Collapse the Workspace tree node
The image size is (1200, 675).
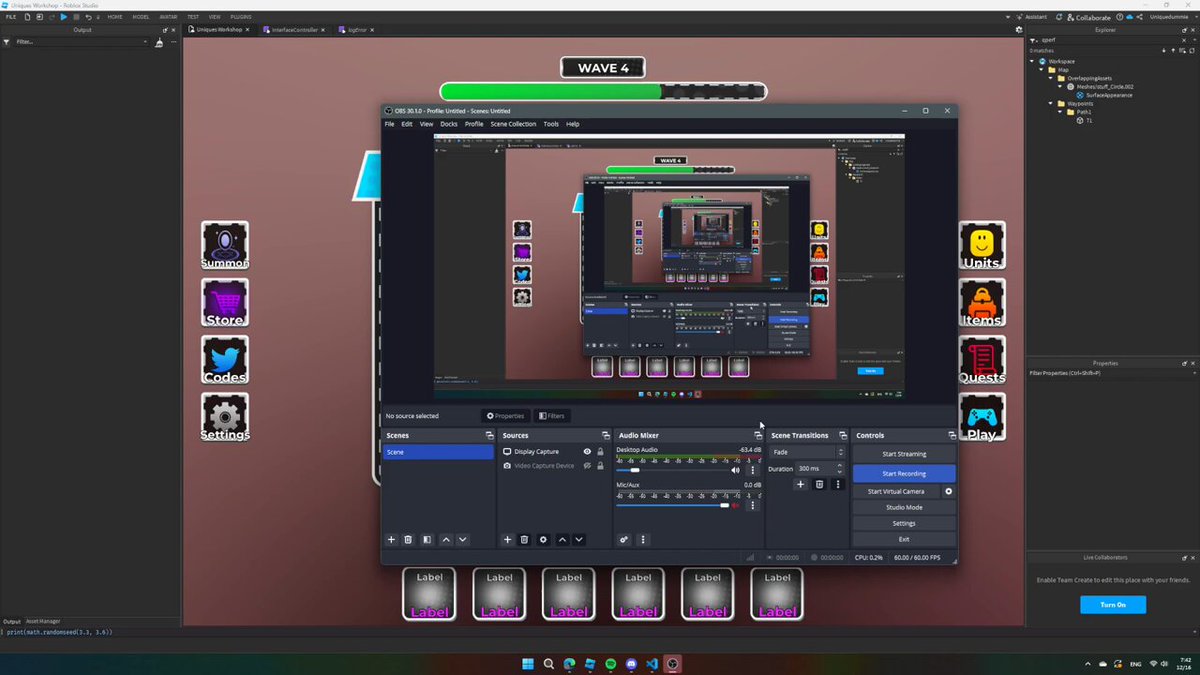click(x=1033, y=61)
